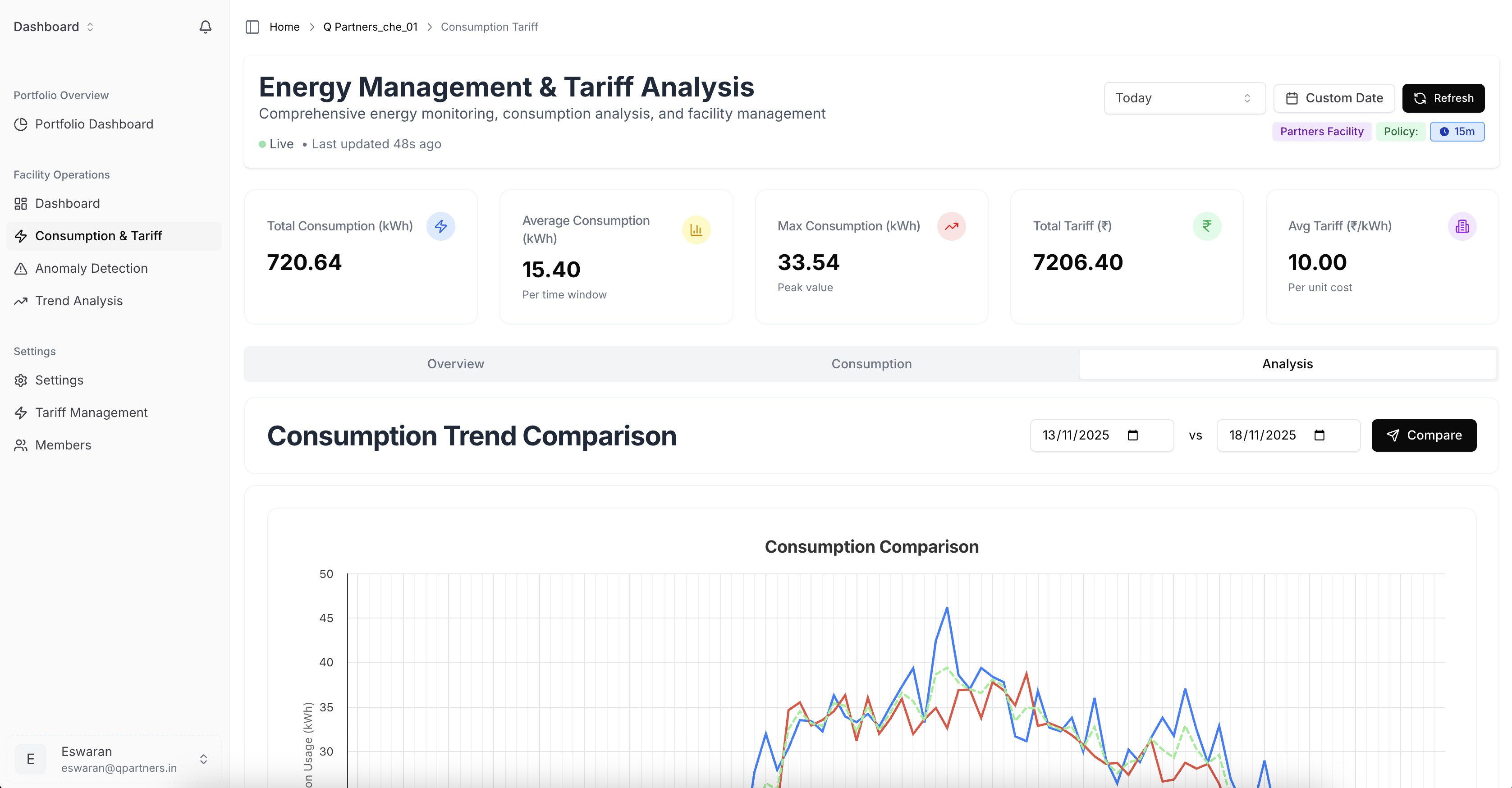
Task: Click the Home breadcrumb link
Action: coord(284,27)
